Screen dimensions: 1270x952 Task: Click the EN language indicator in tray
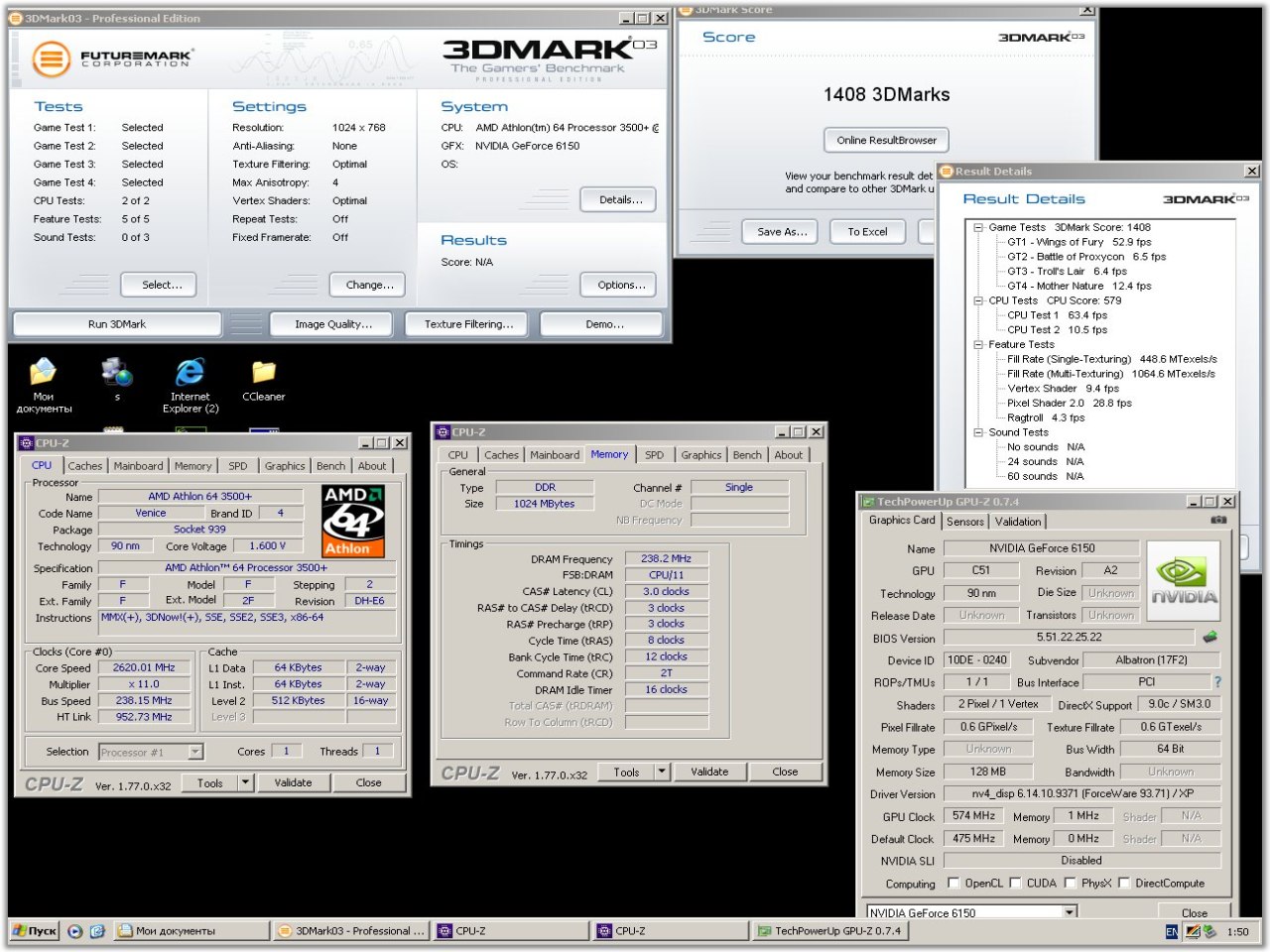(x=1172, y=931)
